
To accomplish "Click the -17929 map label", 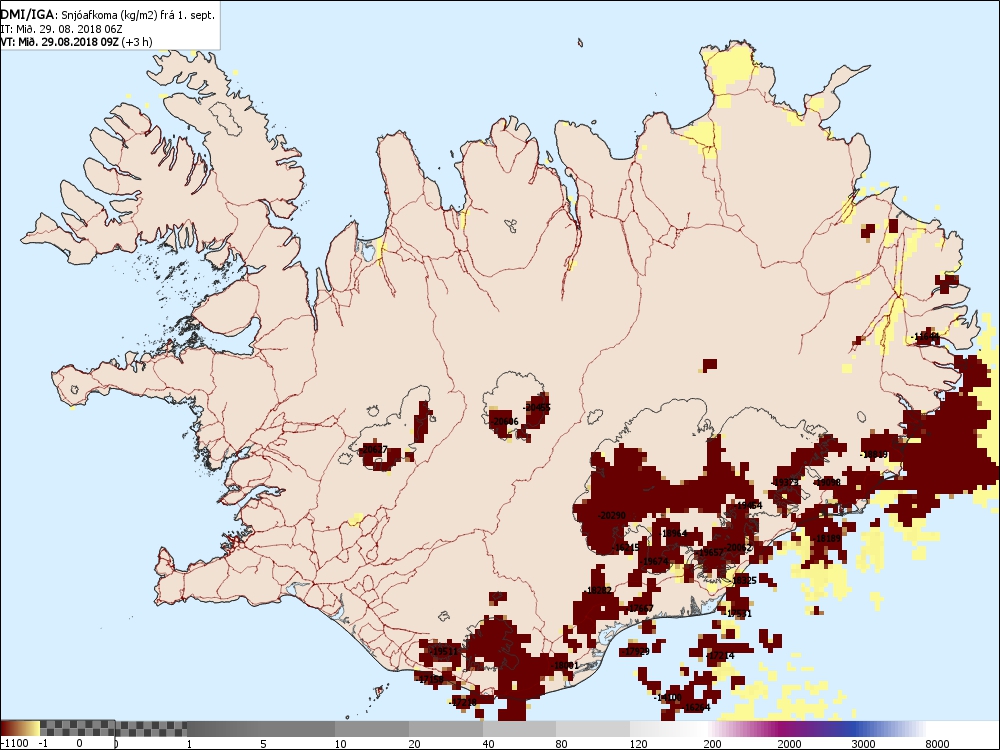I will pos(636,651).
